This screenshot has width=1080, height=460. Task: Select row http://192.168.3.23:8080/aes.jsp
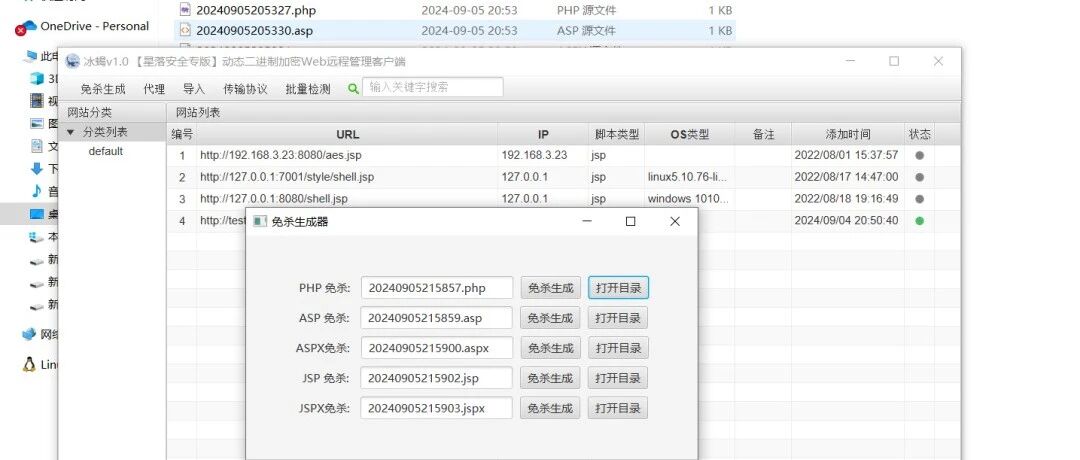(563, 156)
